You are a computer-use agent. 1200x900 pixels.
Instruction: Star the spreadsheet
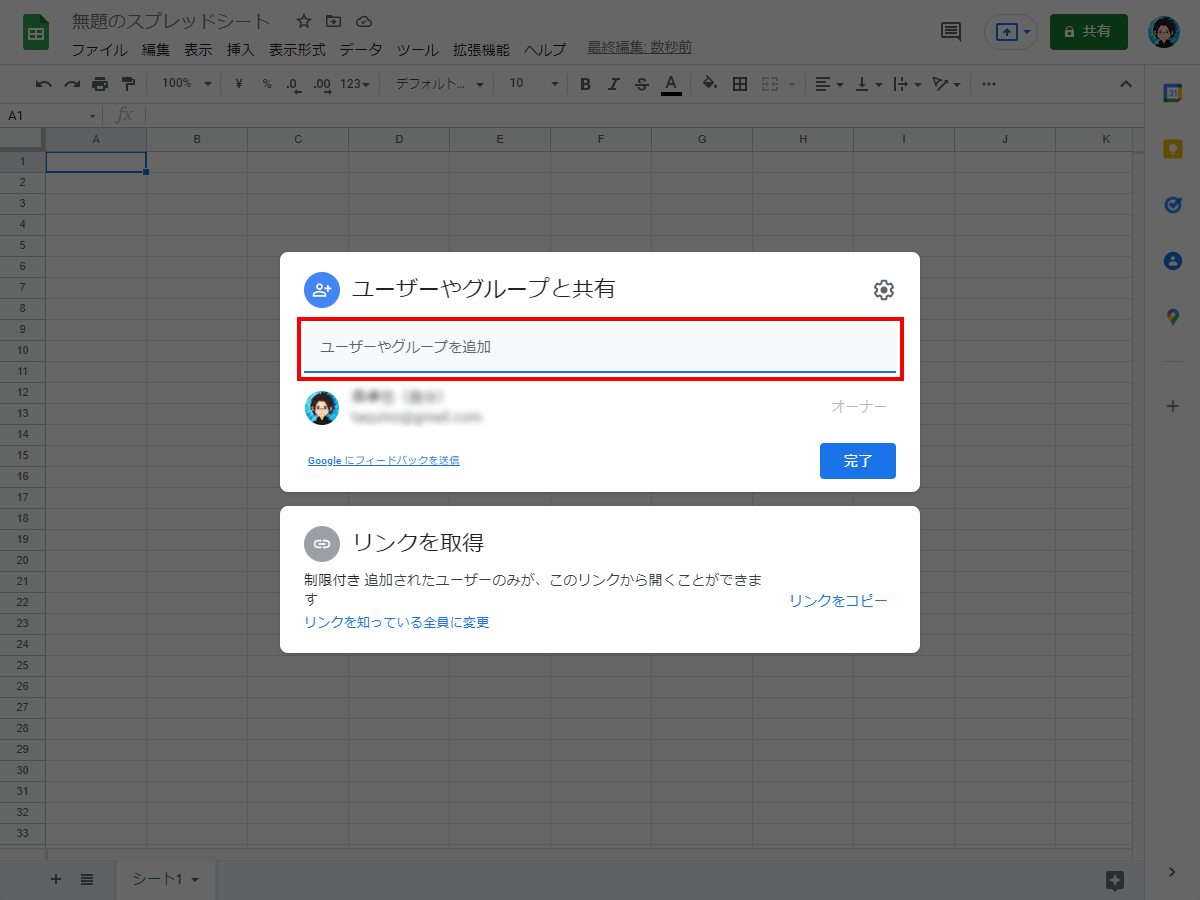304,21
